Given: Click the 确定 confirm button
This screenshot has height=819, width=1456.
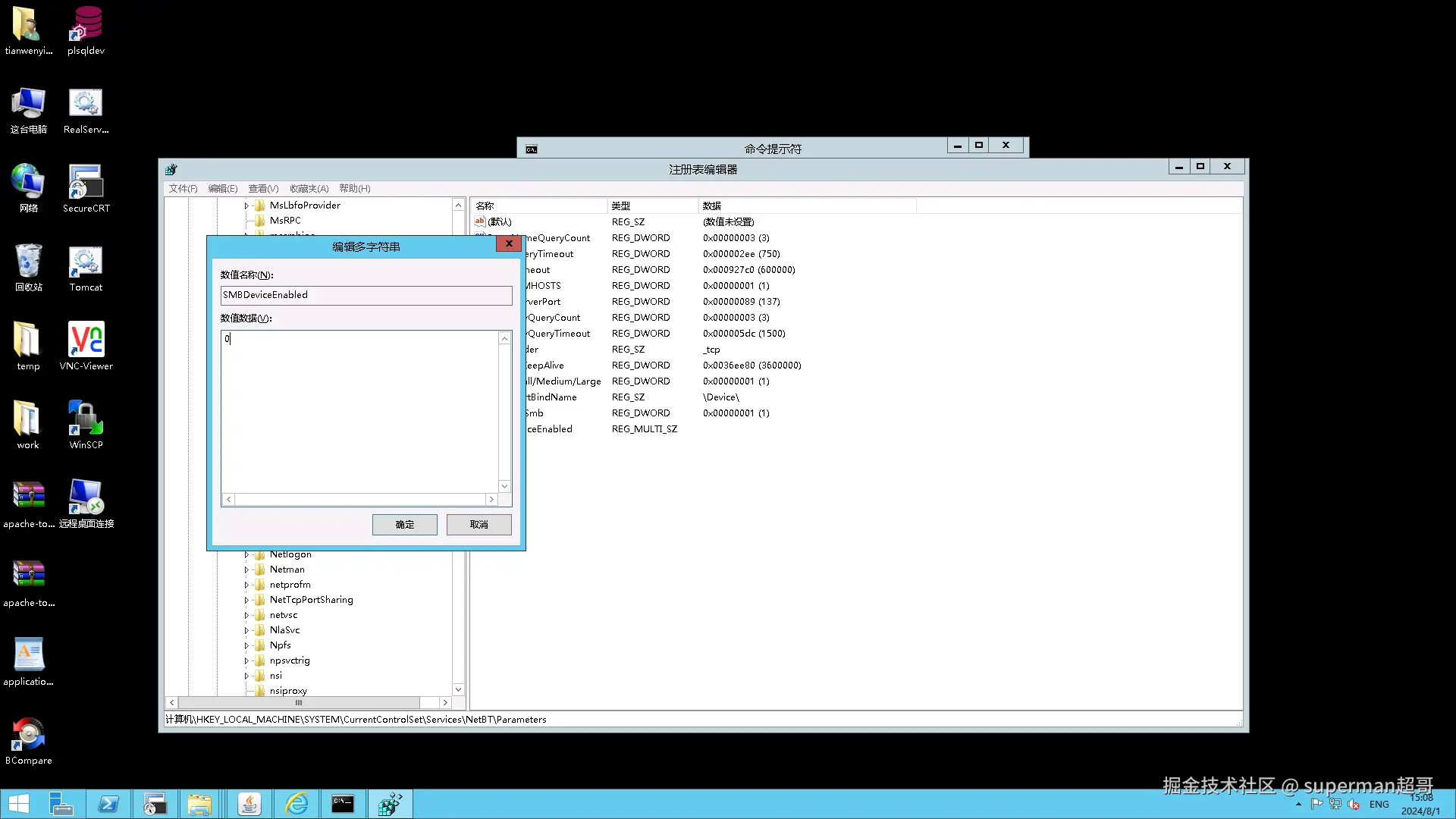Looking at the screenshot, I should (x=404, y=525).
